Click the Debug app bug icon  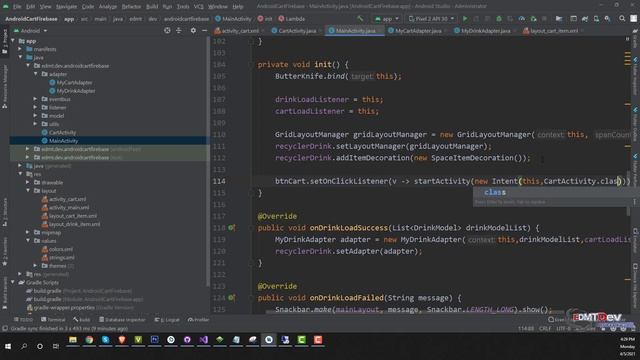click(499, 19)
